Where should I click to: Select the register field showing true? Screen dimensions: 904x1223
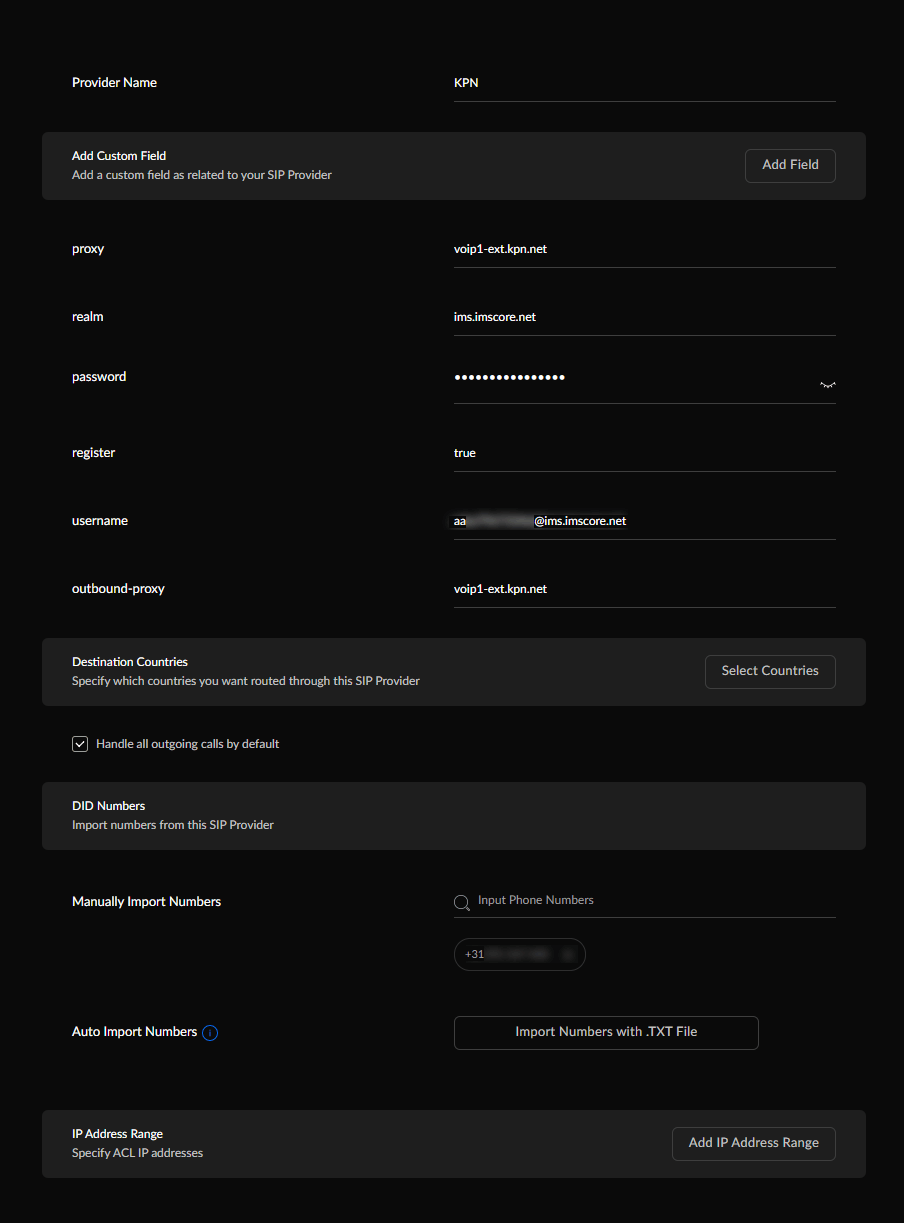pos(644,453)
